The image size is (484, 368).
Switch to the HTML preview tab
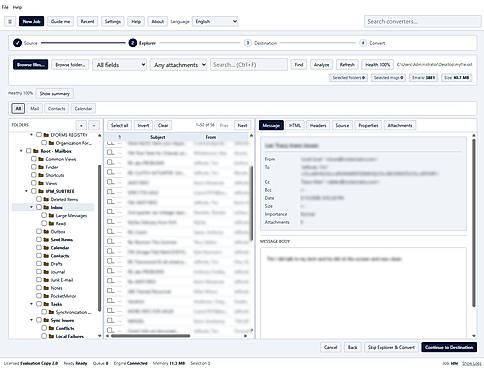click(295, 125)
